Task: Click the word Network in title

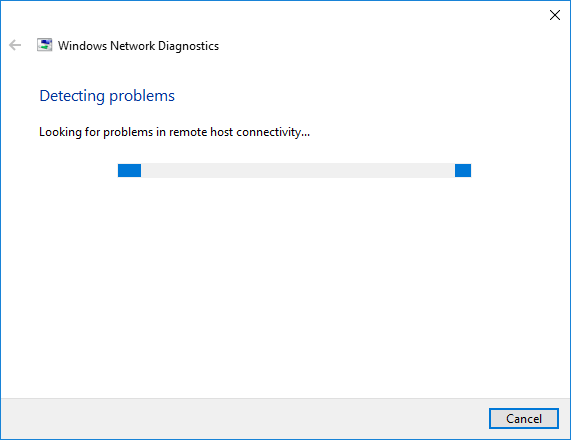Action: 133,46
